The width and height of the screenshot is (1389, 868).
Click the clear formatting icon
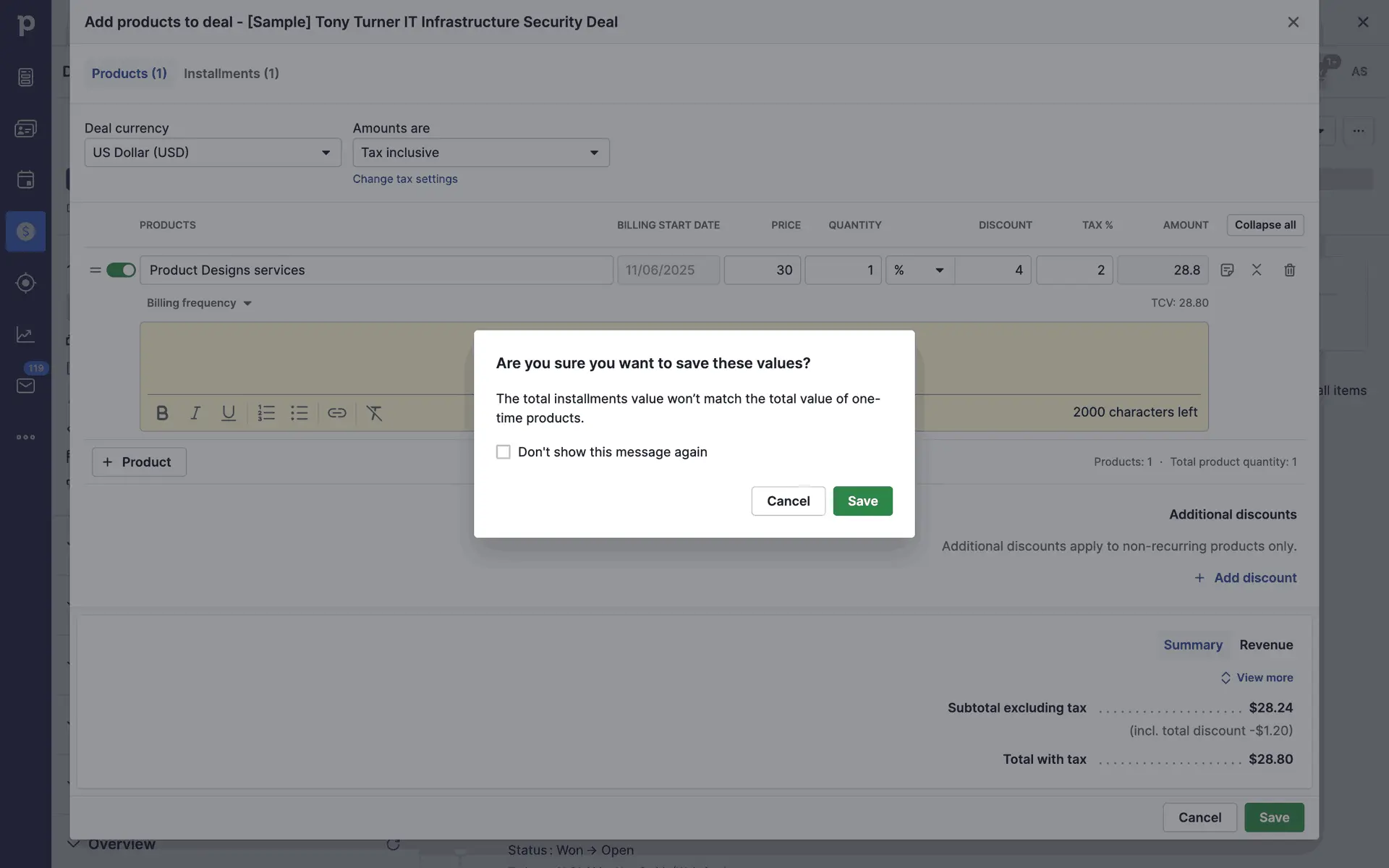(x=374, y=413)
